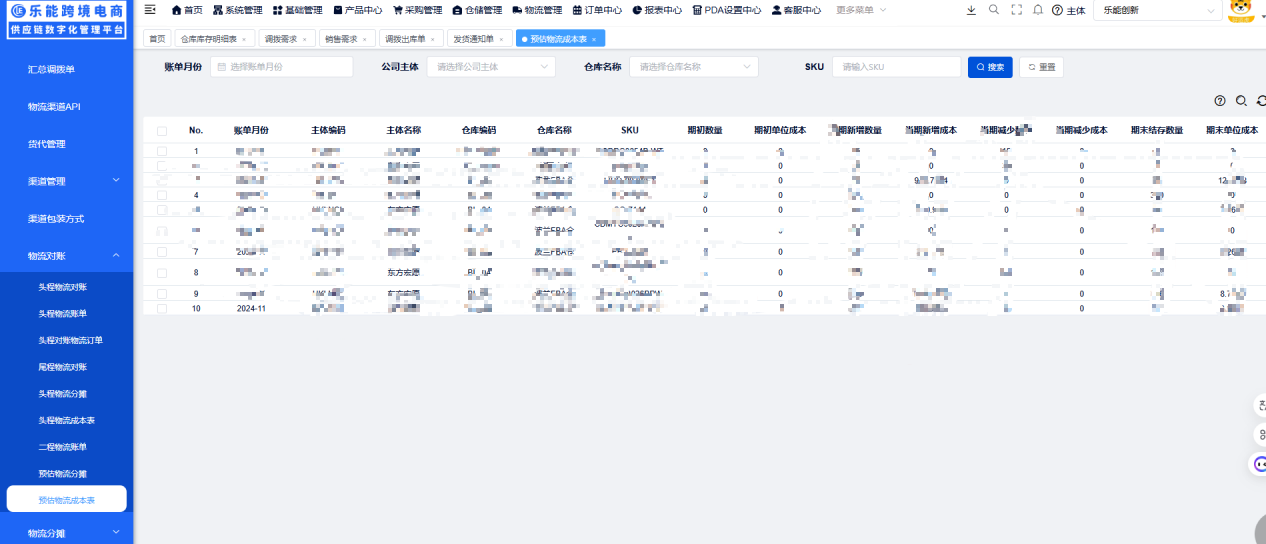Open the 仓储管理 menu
Viewport: 1266px width, 544px height.
pos(478,10)
